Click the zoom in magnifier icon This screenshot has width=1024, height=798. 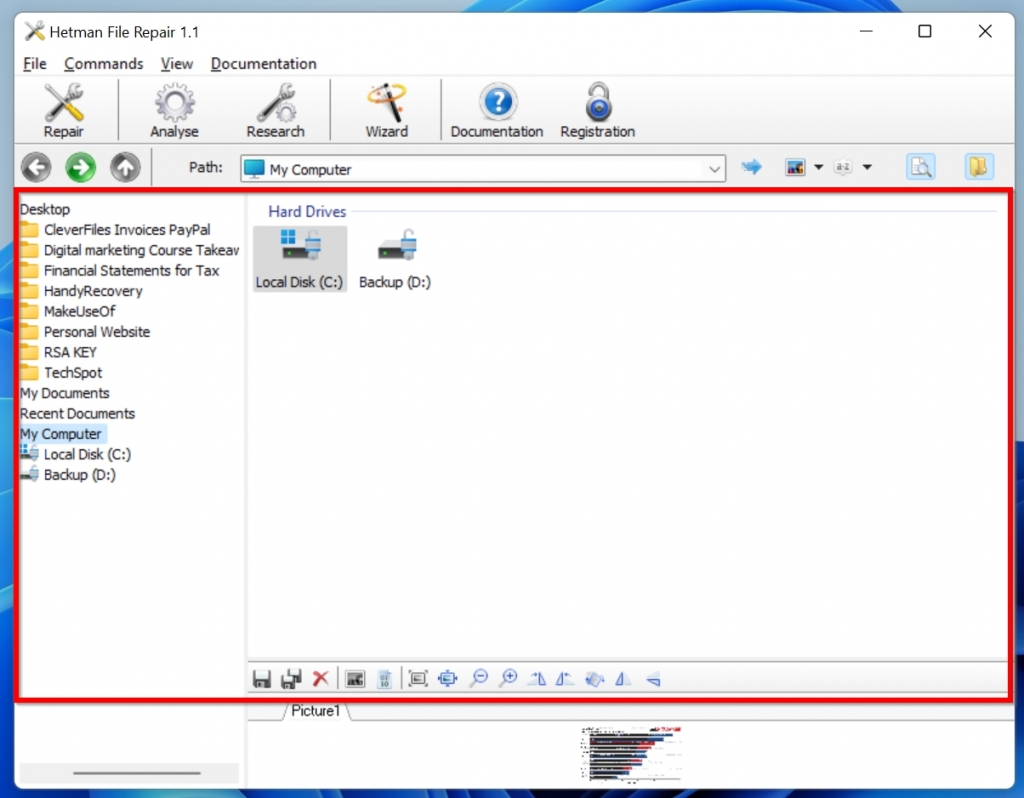tap(508, 679)
